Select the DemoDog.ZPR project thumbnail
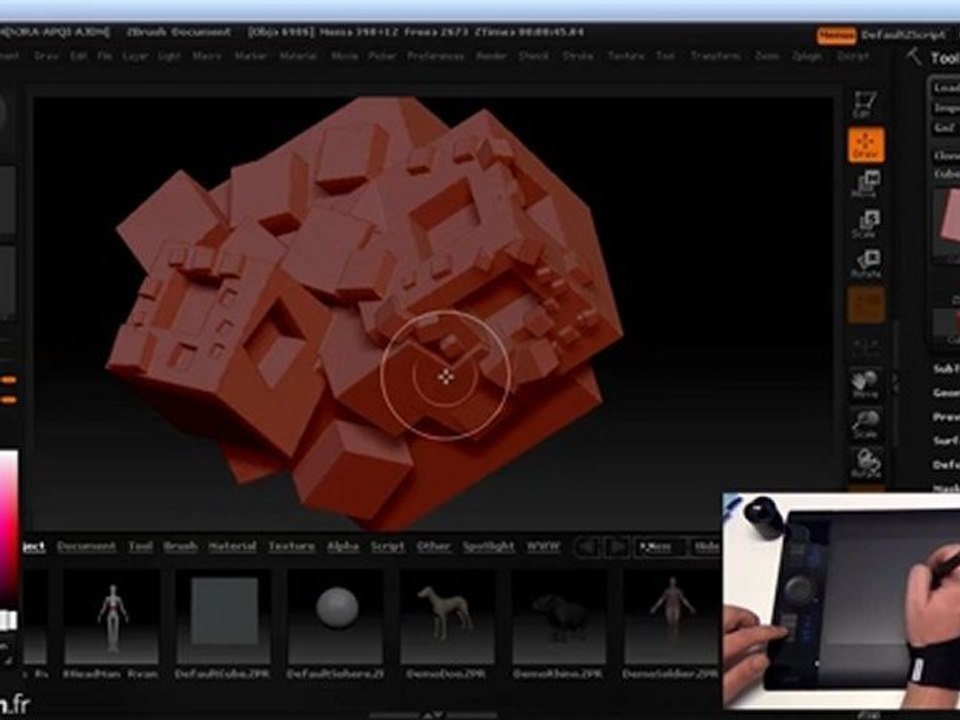The height and width of the screenshot is (720, 960). pyautogui.click(x=447, y=618)
